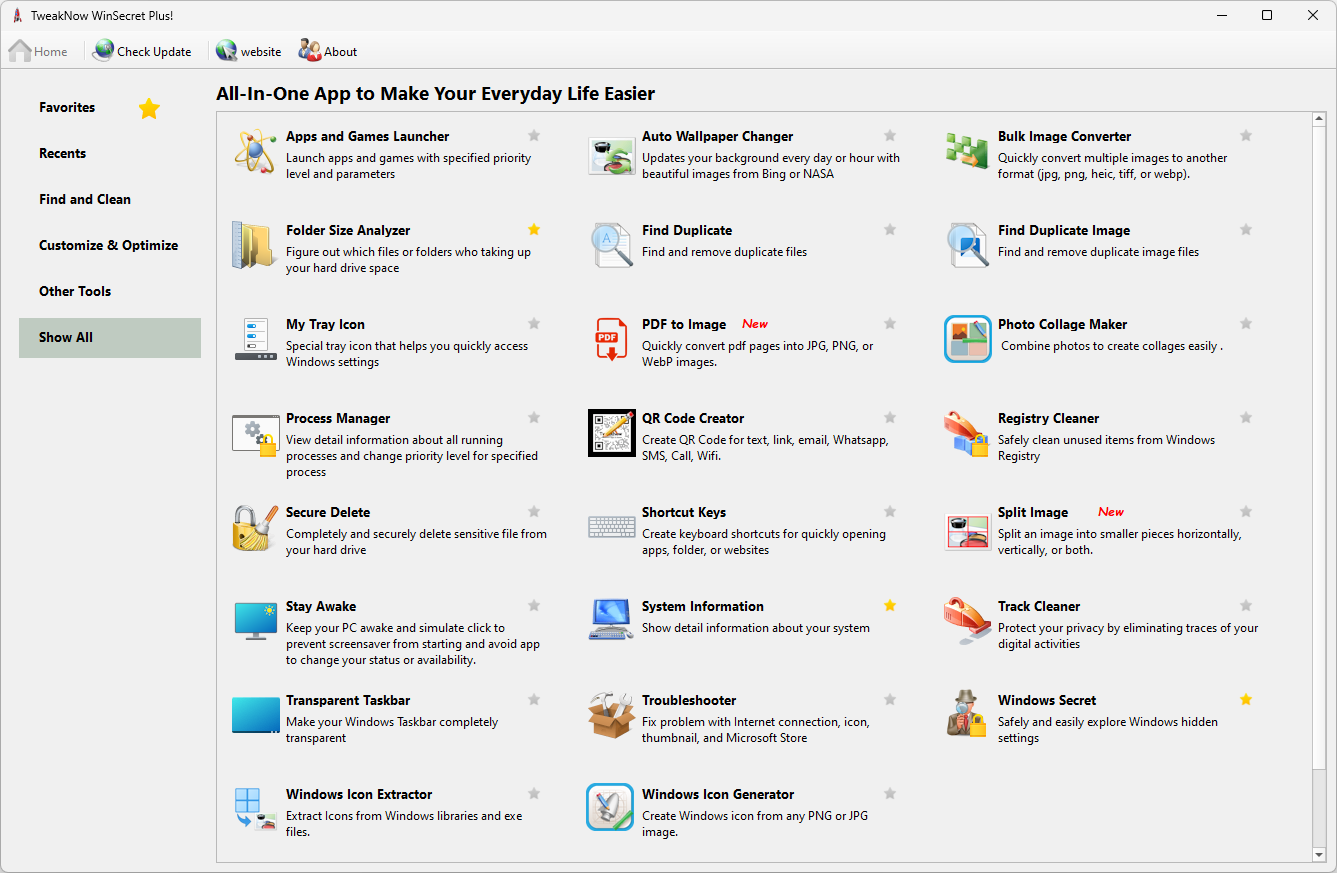Click the QR Code Creator icon
Viewport: 1337px width, 873px height.
pos(611,433)
